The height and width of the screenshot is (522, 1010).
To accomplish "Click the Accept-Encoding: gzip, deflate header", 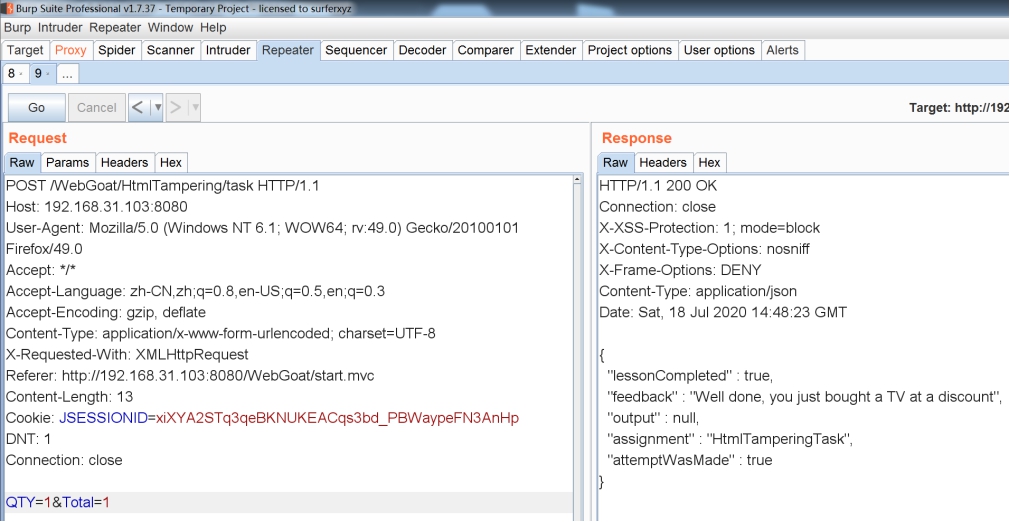I will tap(106, 313).
